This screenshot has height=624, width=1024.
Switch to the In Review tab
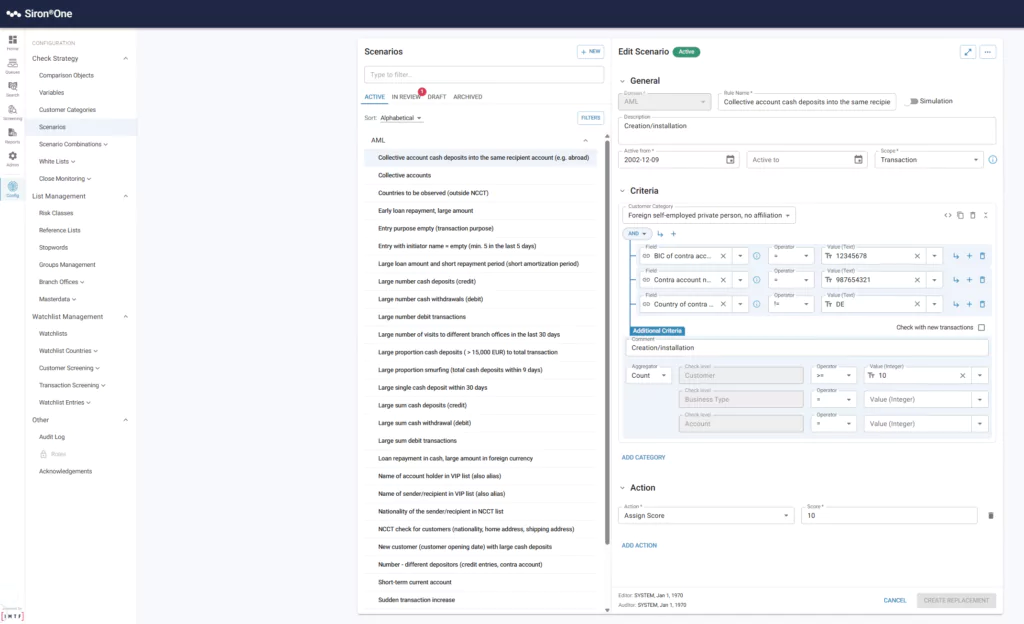coord(406,97)
